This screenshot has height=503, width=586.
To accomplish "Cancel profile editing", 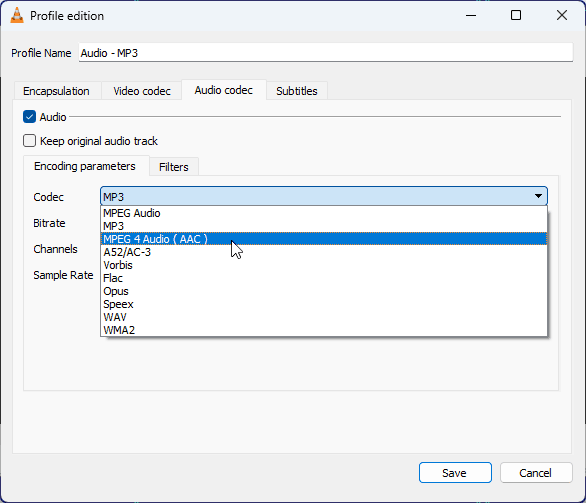I will click(x=536, y=473).
